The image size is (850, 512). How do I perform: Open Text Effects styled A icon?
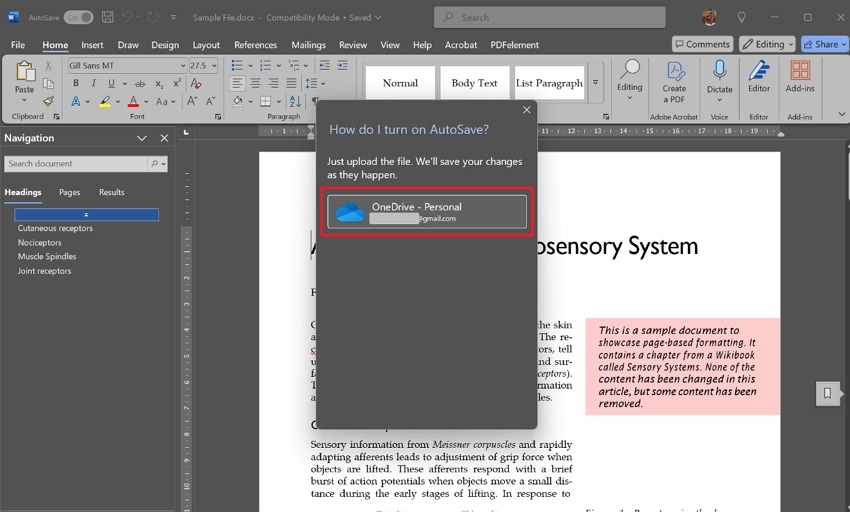click(76, 101)
